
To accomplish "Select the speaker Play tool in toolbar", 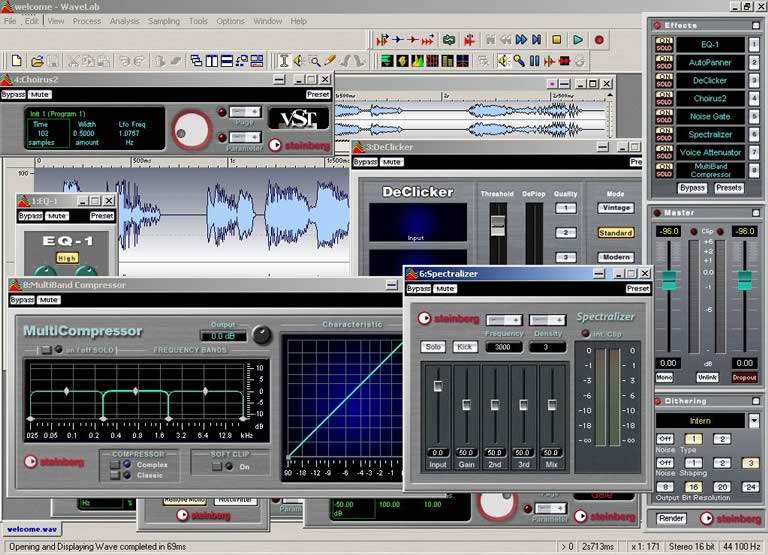I will point(299,61).
